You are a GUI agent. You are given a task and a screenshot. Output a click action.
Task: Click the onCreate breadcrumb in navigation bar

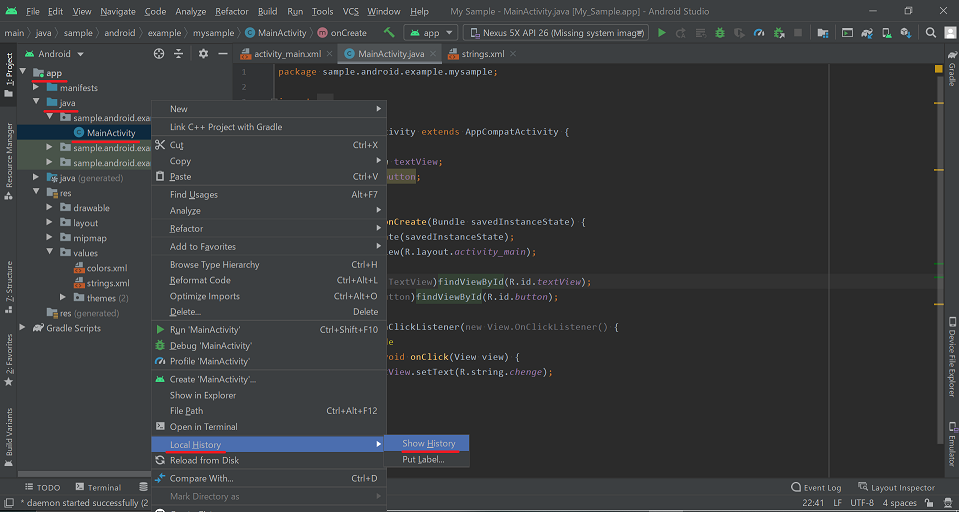[342, 33]
